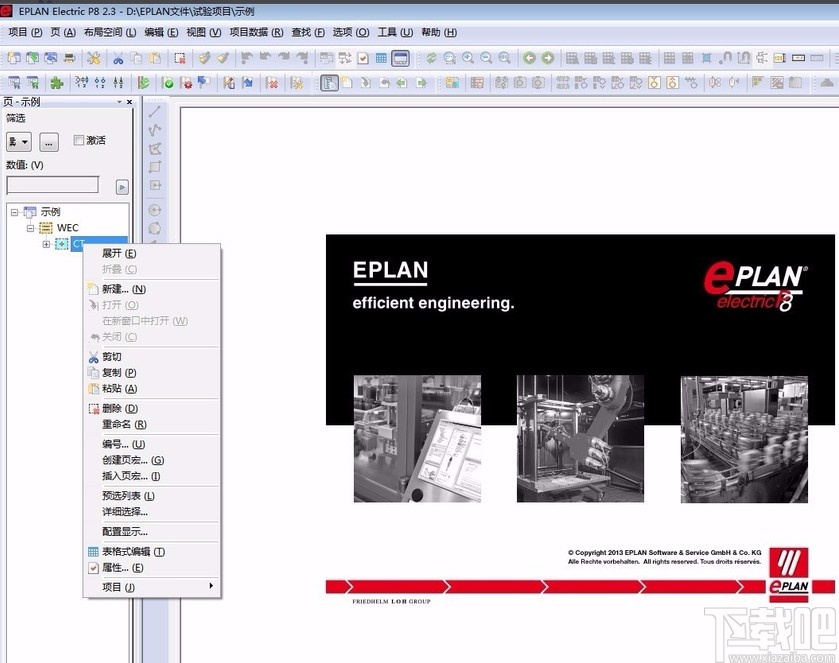Expand the CT tree node

[46, 244]
